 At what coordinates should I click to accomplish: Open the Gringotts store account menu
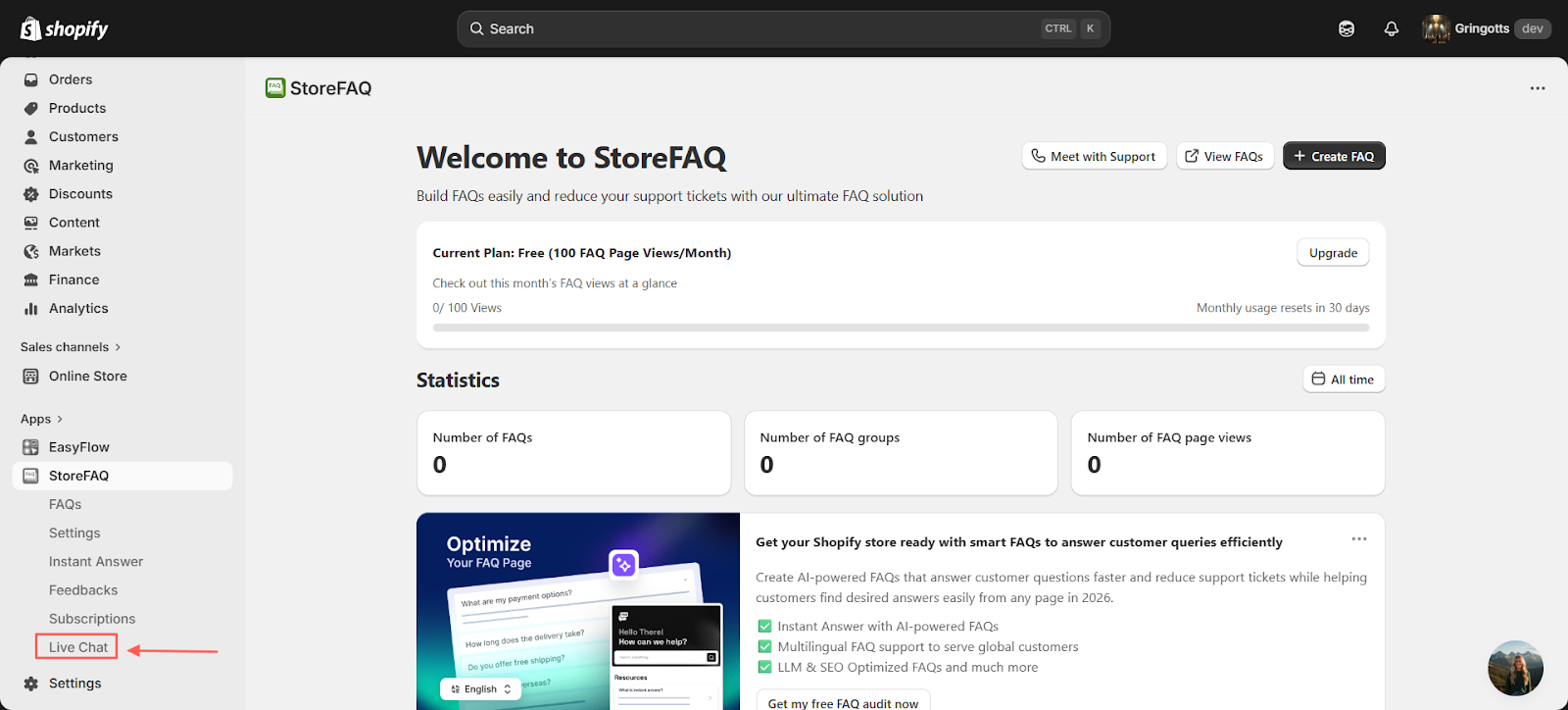pos(1486,28)
